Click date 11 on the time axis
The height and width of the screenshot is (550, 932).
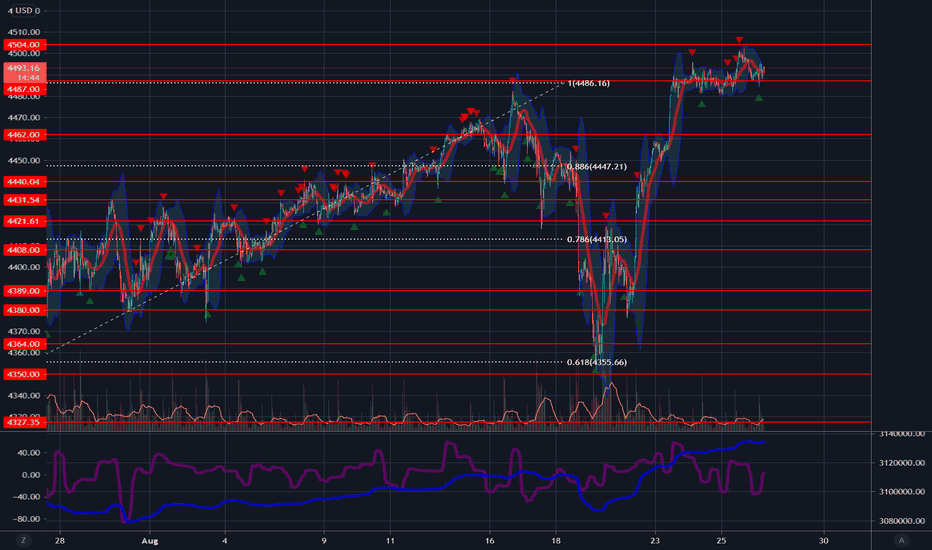pos(390,540)
